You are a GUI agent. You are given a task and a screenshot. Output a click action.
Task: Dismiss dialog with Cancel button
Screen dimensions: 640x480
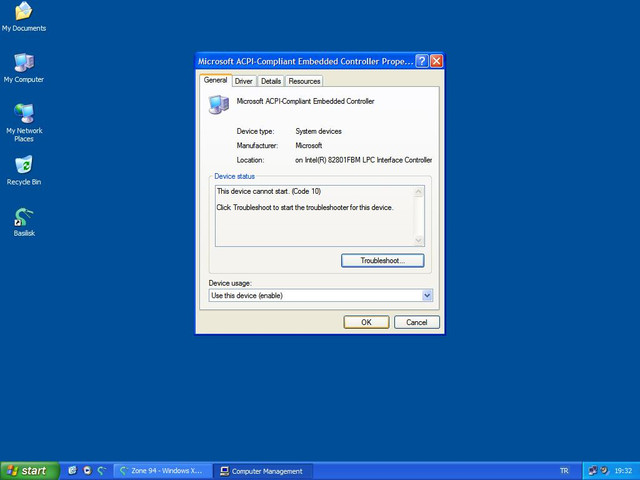tap(417, 322)
